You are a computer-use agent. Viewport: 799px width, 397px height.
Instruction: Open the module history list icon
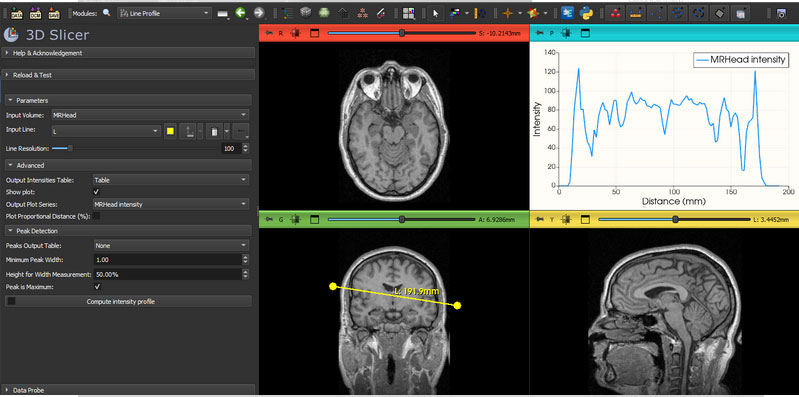pyautogui.click(x=223, y=14)
